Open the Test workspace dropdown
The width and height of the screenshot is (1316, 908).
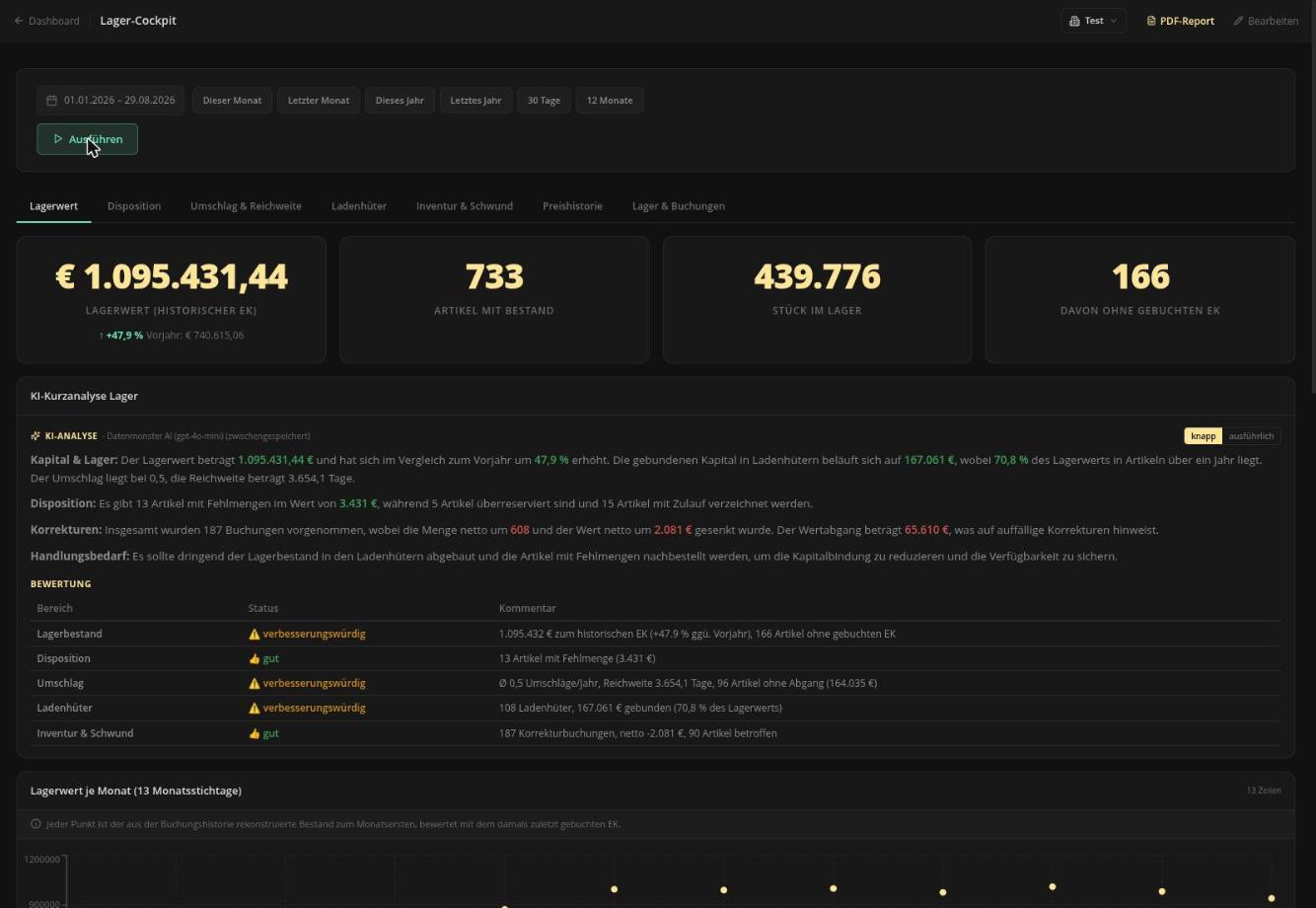1093,21
